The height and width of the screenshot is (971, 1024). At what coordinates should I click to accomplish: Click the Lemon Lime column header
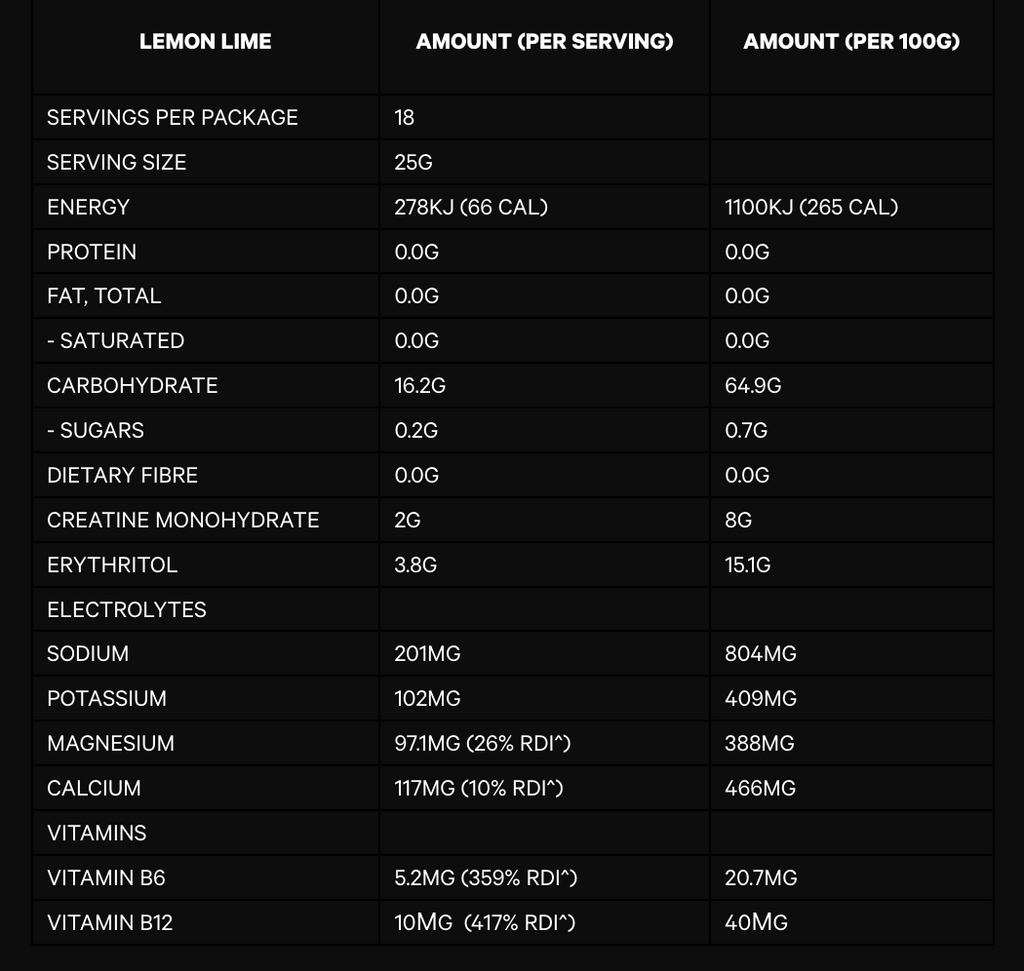click(x=205, y=42)
